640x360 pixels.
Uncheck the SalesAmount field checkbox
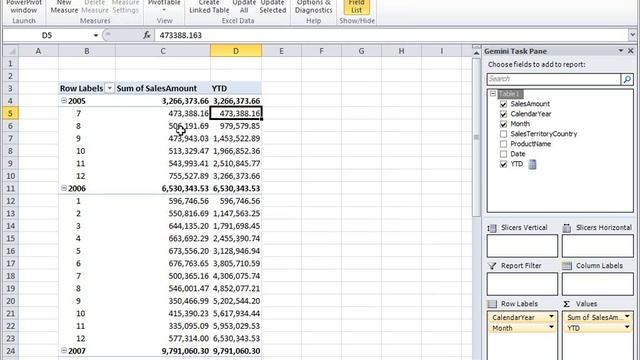point(503,104)
